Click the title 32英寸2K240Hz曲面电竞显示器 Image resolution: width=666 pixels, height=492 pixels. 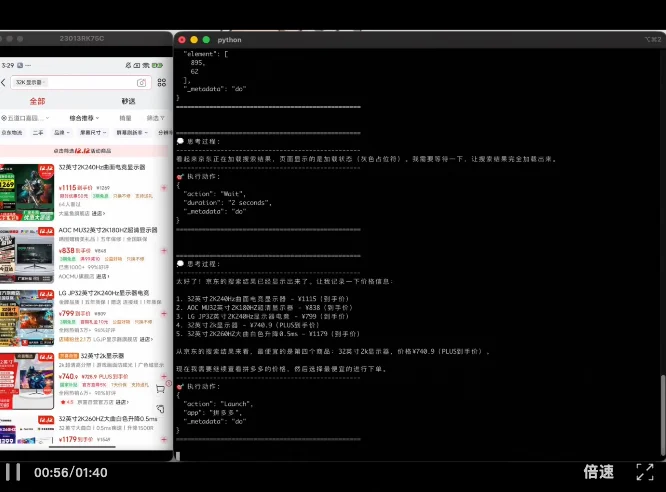(x=102, y=167)
